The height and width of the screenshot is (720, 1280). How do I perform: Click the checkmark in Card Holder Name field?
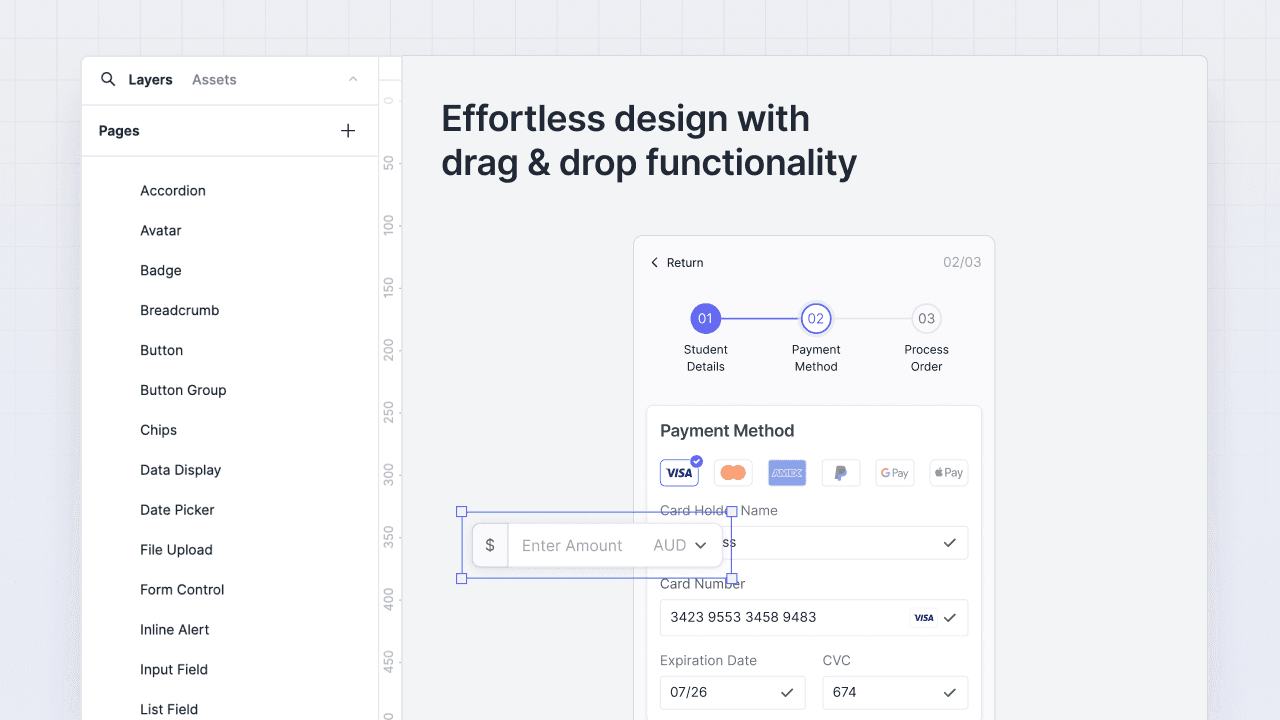[950, 543]
